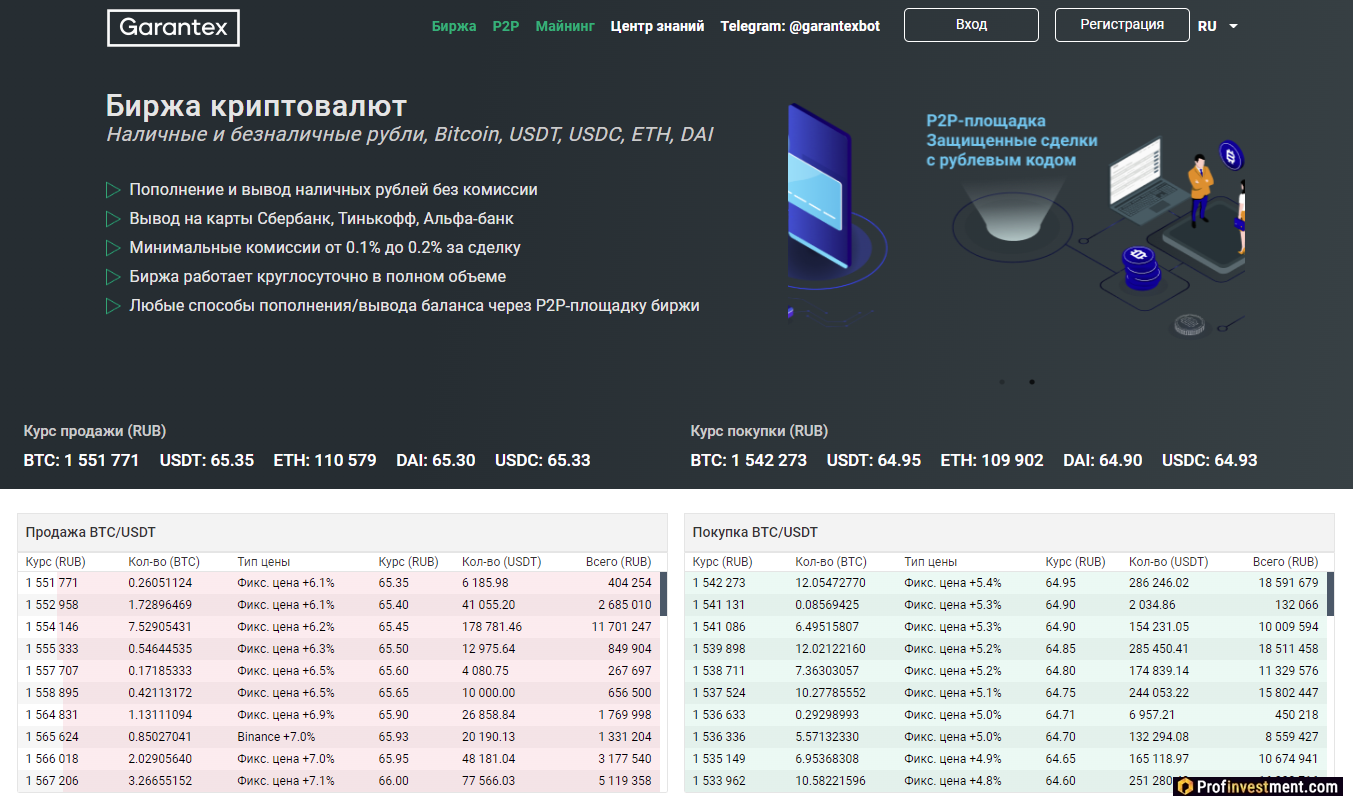
Task: Select buy order at 1 537 524
Action: [1005, 693]
